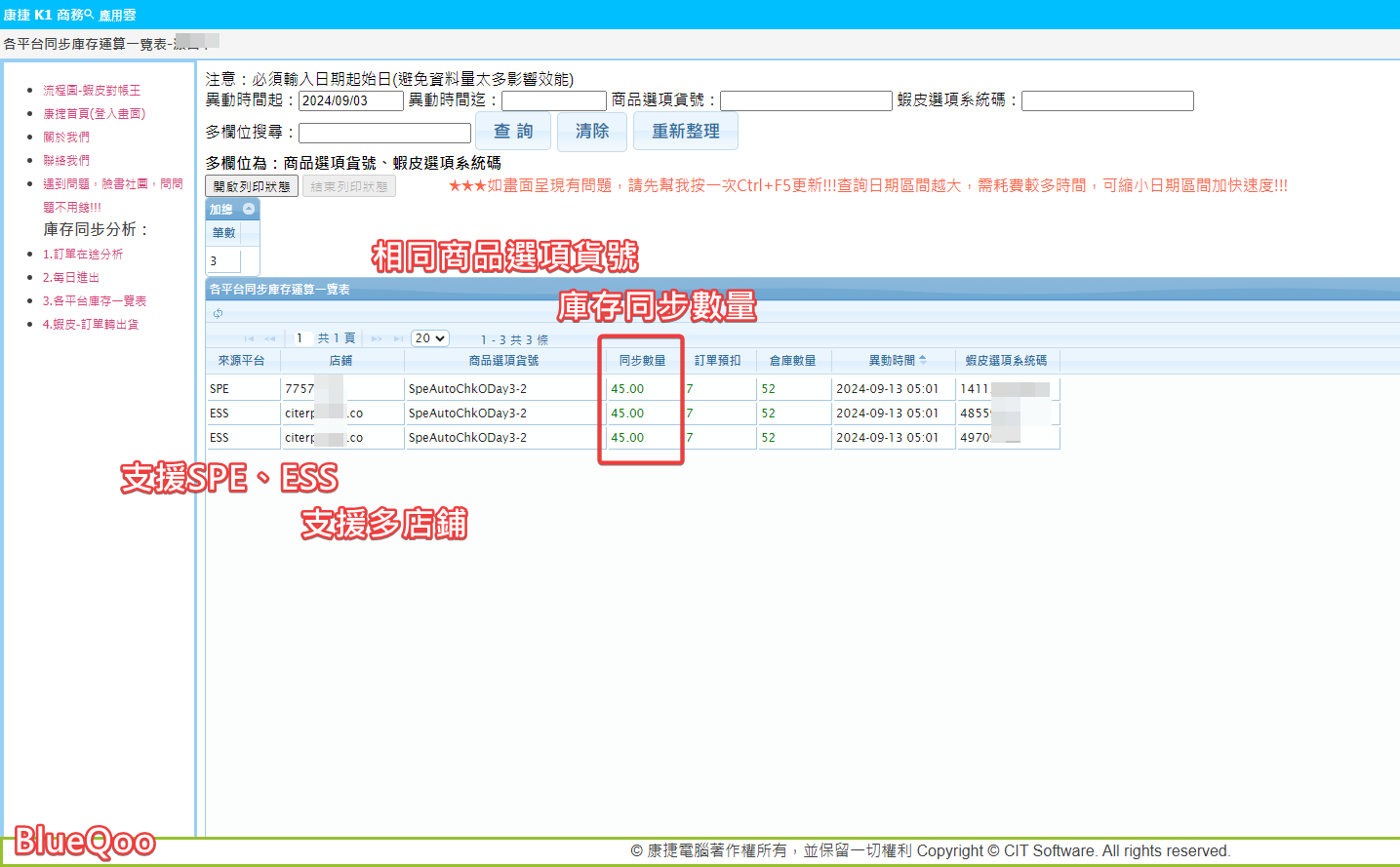Go to the next page of results
This screenshot has height=867, width=1400.
tap(377, 338)
